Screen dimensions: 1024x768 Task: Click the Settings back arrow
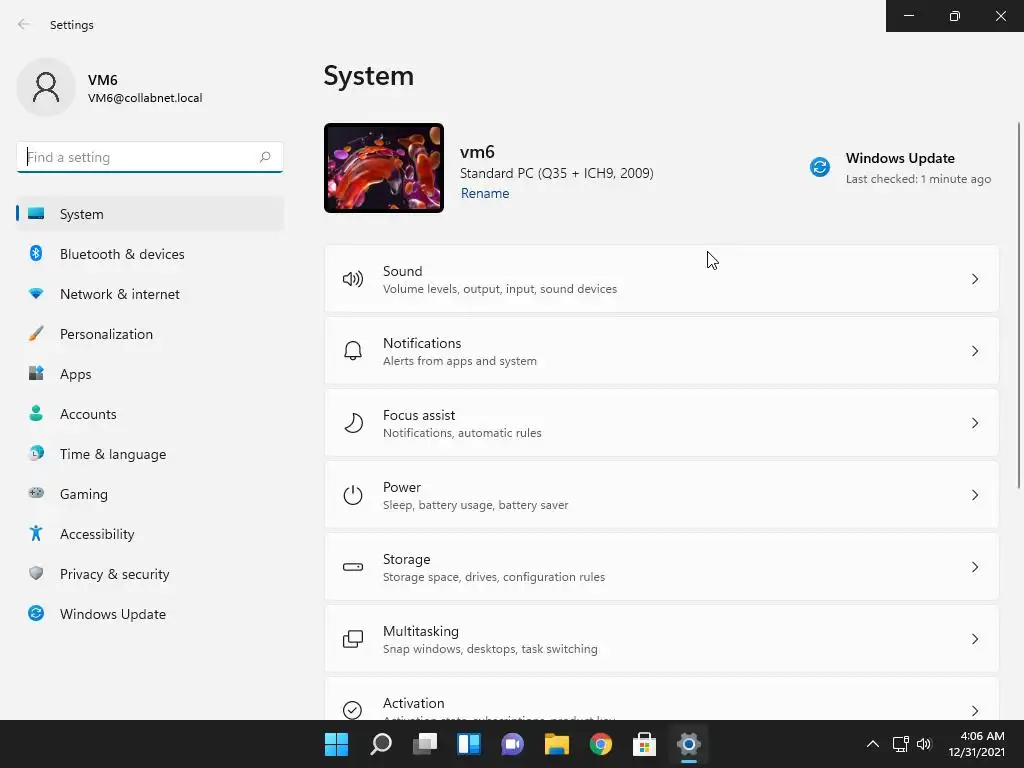(x=24, y=24)
